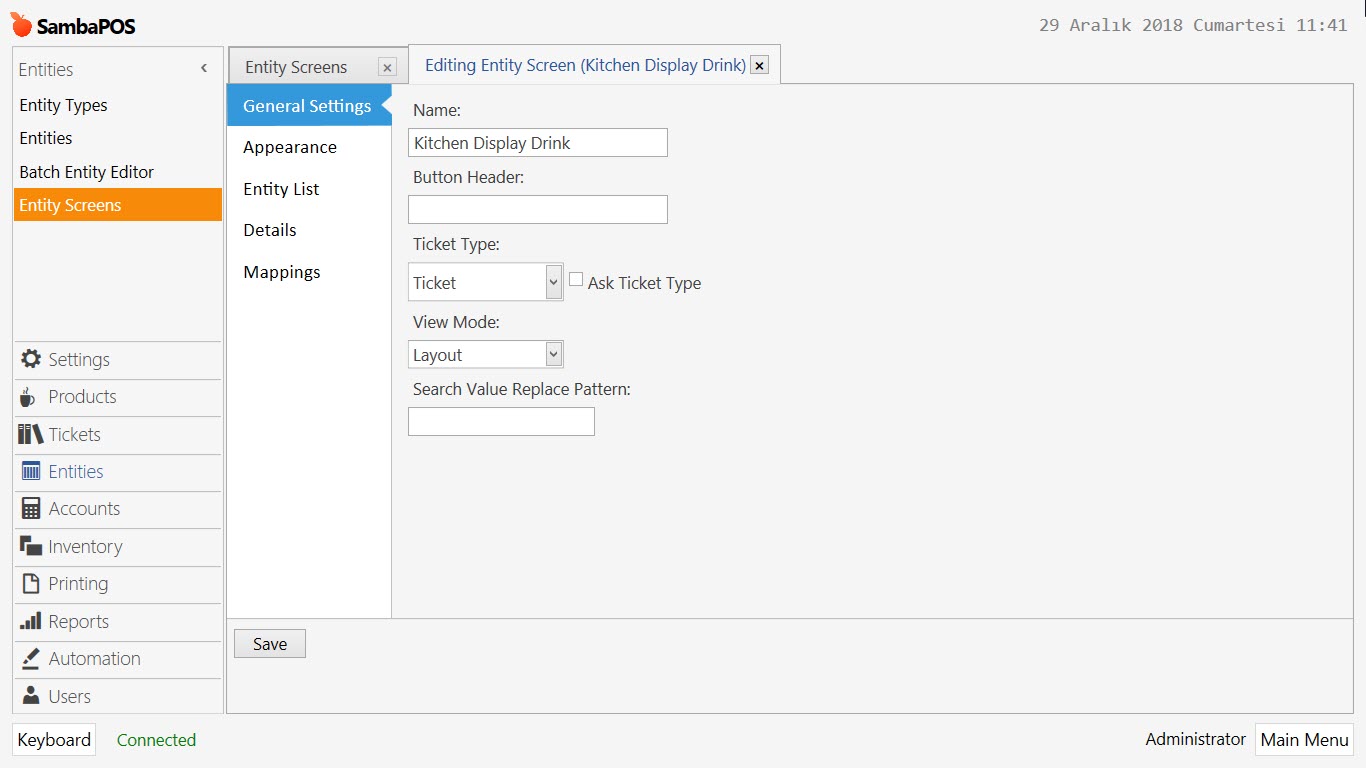
Task: Open Users via the person icon
Action: pos(31,696)
